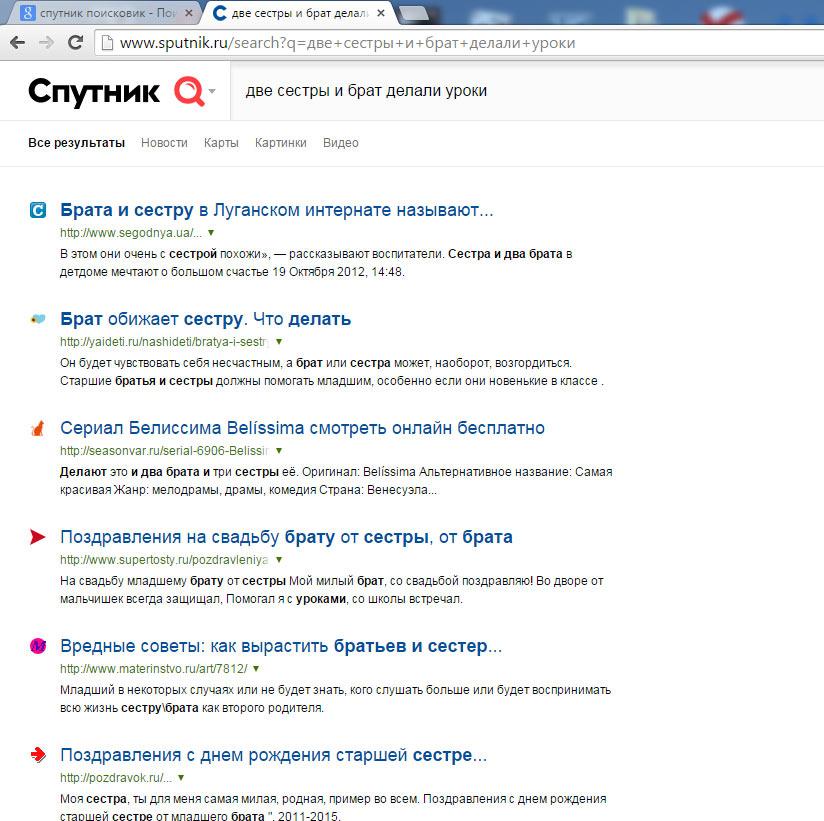The height and width of the screenshot is (821, 824).
Task: Click the segodnya.ua result favicon
Action: pos(37,210)
